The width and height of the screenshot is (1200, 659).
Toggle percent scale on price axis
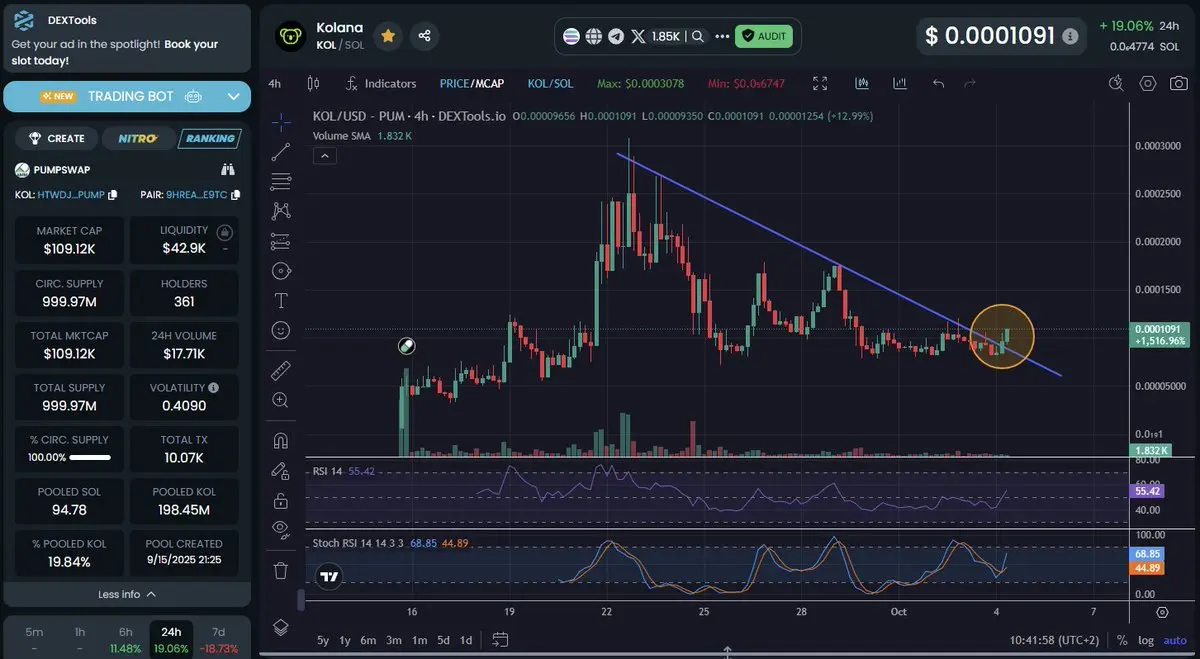(1122, 640)
